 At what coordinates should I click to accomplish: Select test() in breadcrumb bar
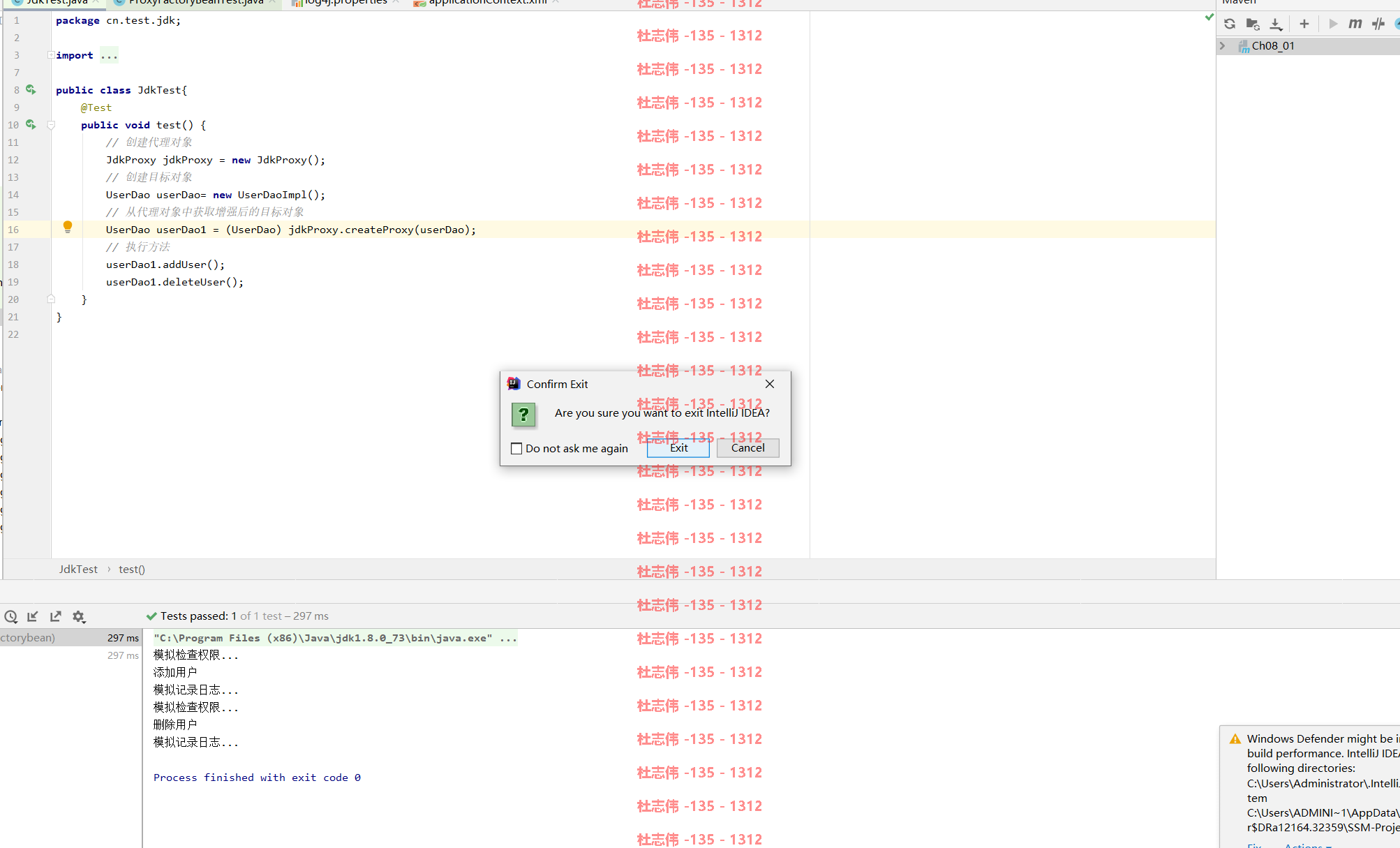coord(132,570)
